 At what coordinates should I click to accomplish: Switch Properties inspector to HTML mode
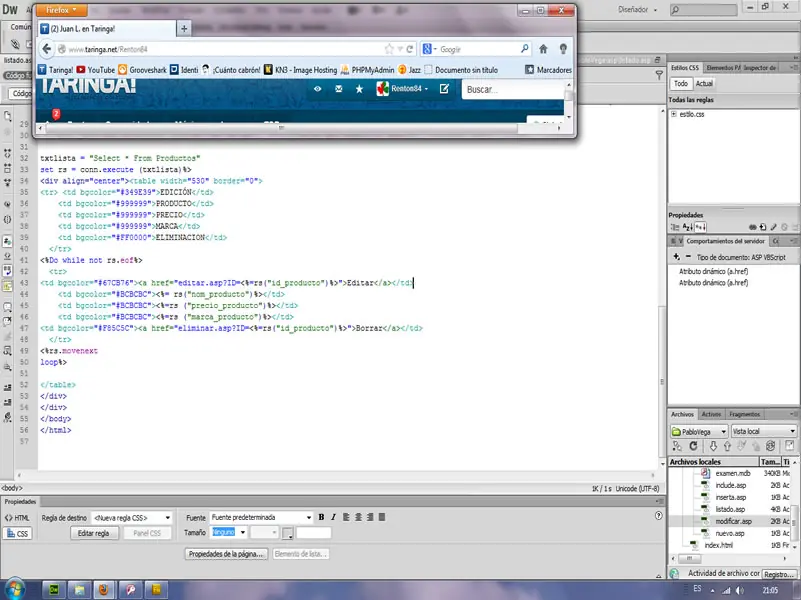pos(18,517)
